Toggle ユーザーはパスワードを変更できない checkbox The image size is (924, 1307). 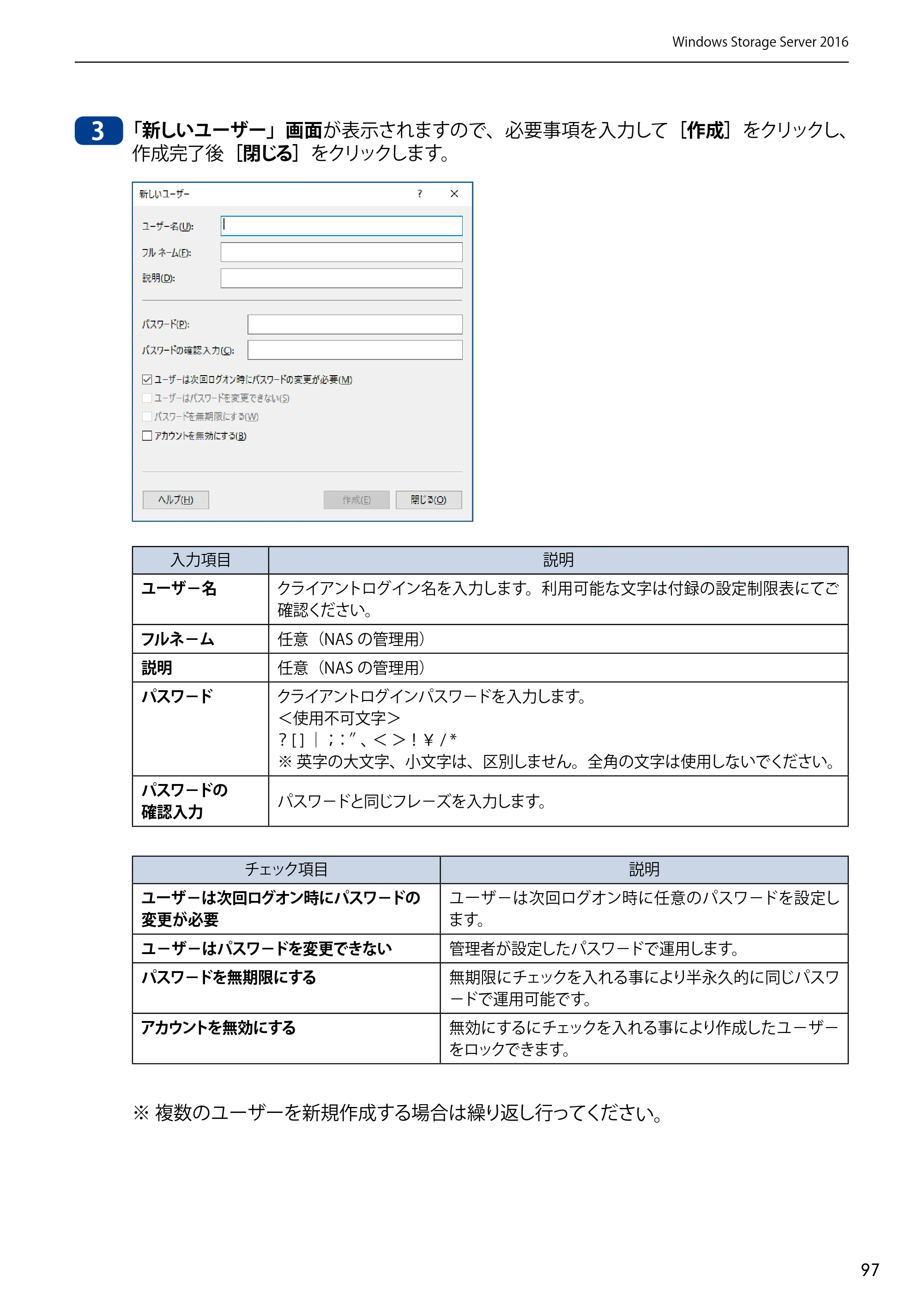point(147,398)
